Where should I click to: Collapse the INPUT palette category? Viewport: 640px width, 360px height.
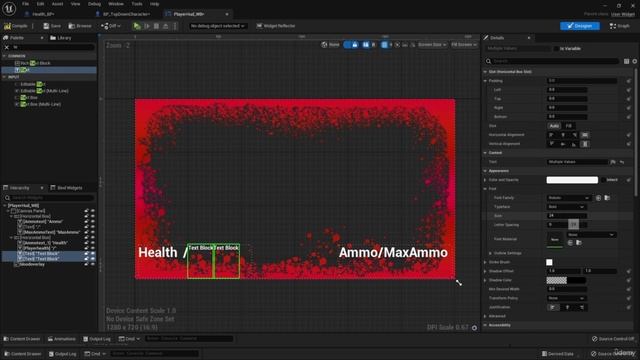point(4,77)
